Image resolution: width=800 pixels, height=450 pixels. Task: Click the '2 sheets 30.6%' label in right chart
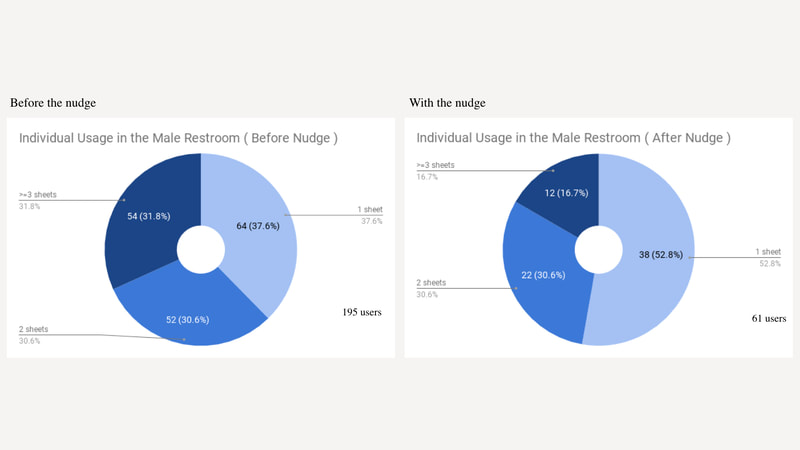point(431,288)
